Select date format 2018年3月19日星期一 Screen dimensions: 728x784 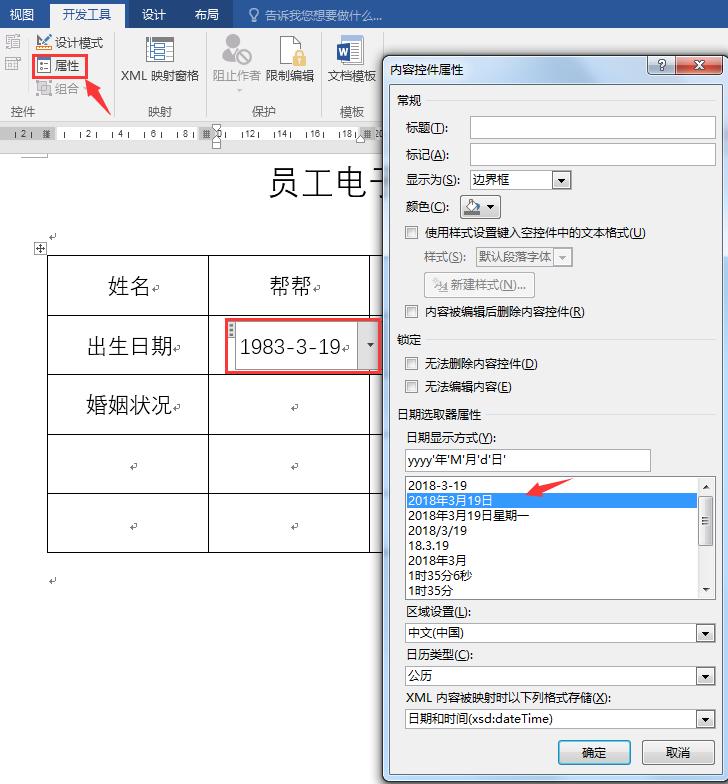552,516
